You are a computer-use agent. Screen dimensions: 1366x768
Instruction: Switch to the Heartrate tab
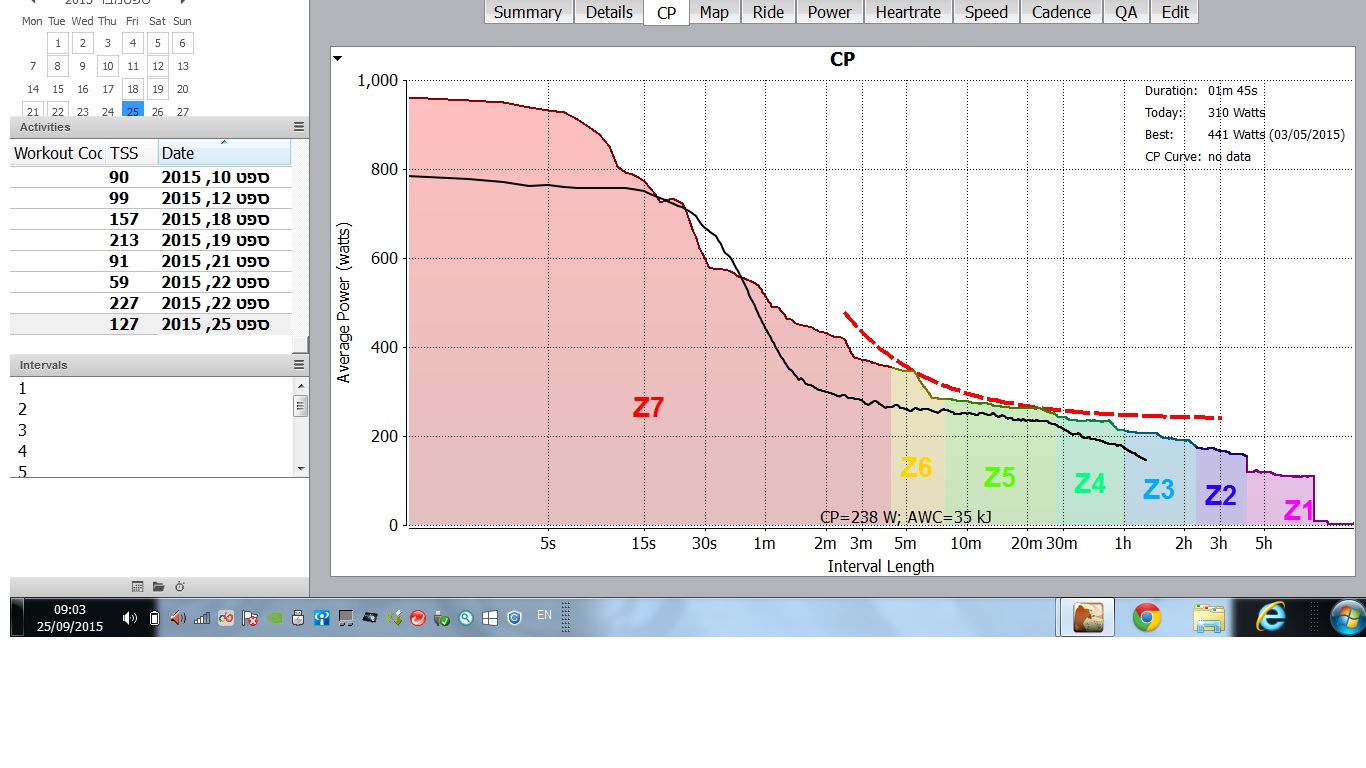click(908, 12)
